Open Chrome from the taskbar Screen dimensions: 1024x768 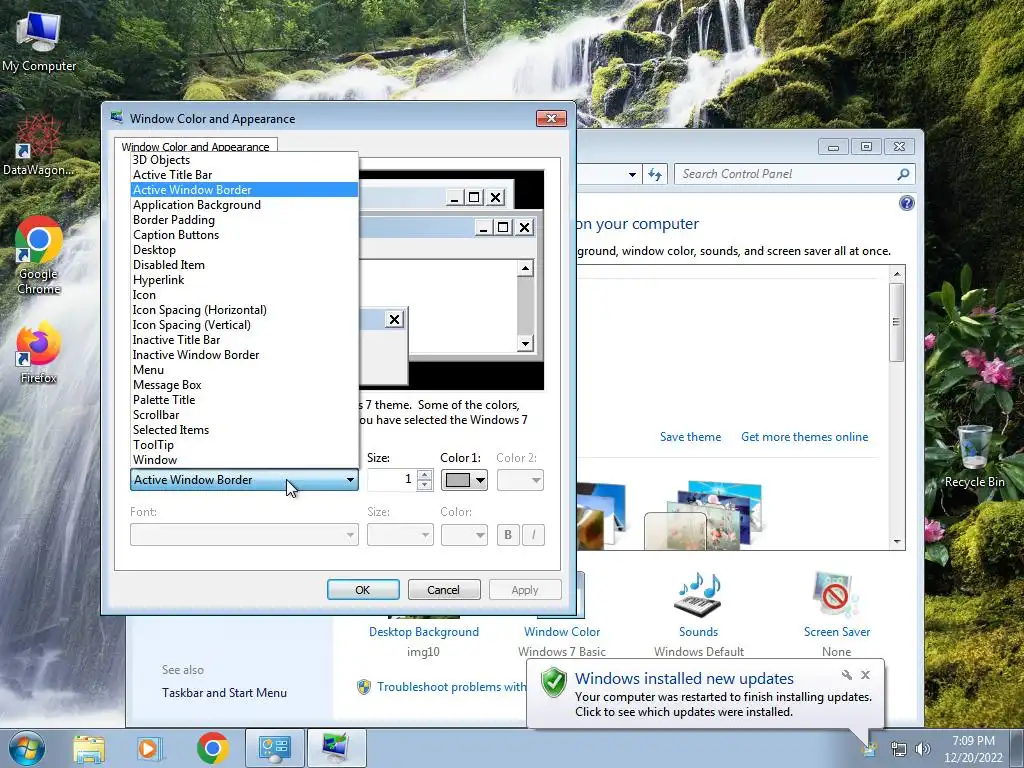coord(212,748)
